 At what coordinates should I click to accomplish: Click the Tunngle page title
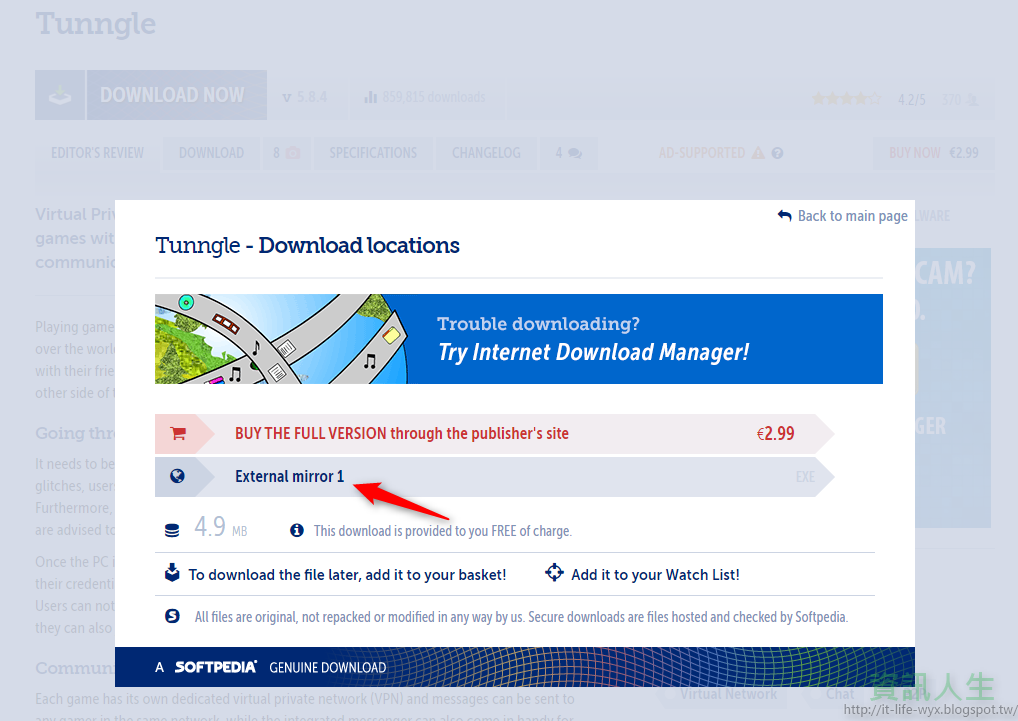(95, 25)
